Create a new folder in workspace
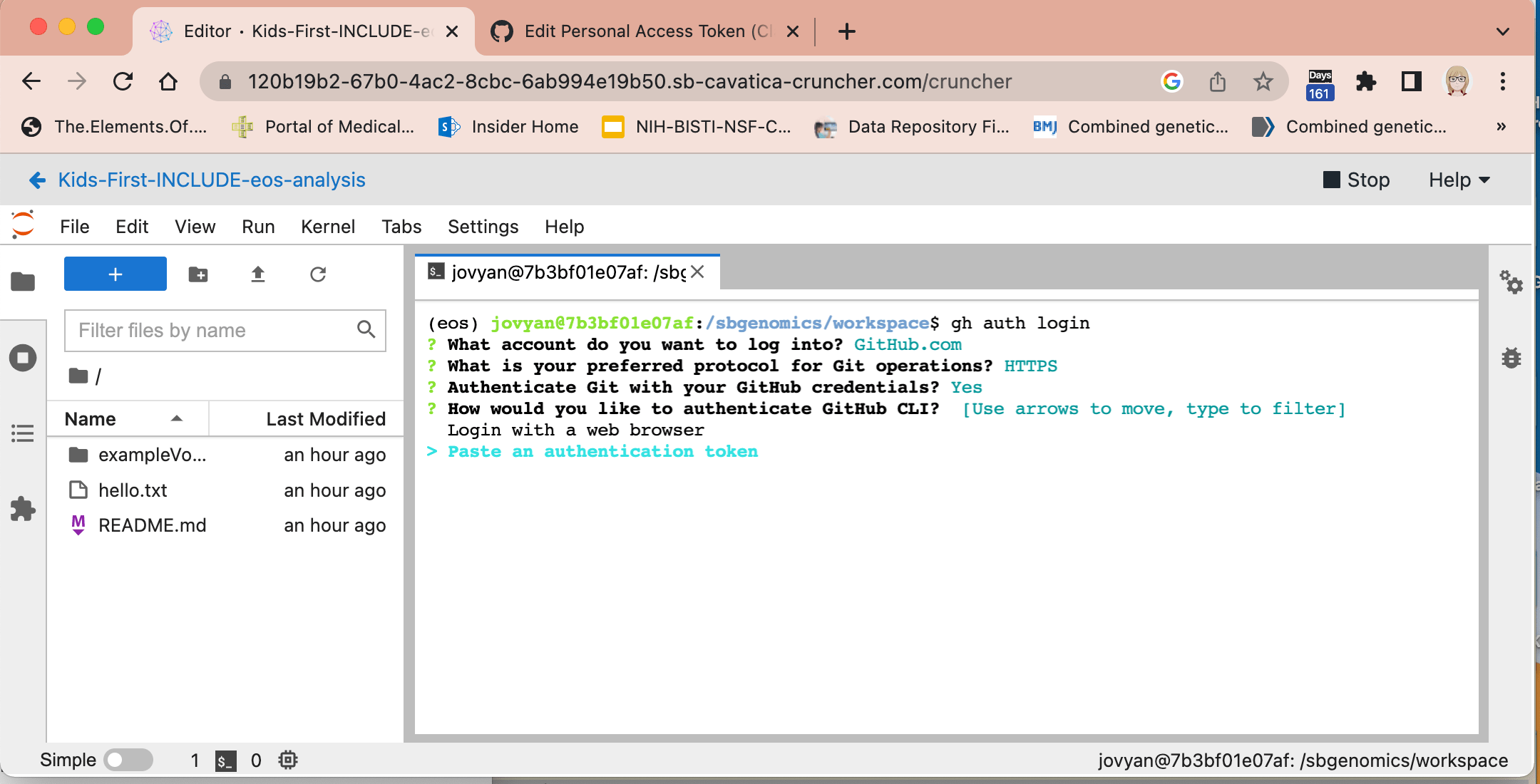This screenshot has width=1540, height=784. 197,274
